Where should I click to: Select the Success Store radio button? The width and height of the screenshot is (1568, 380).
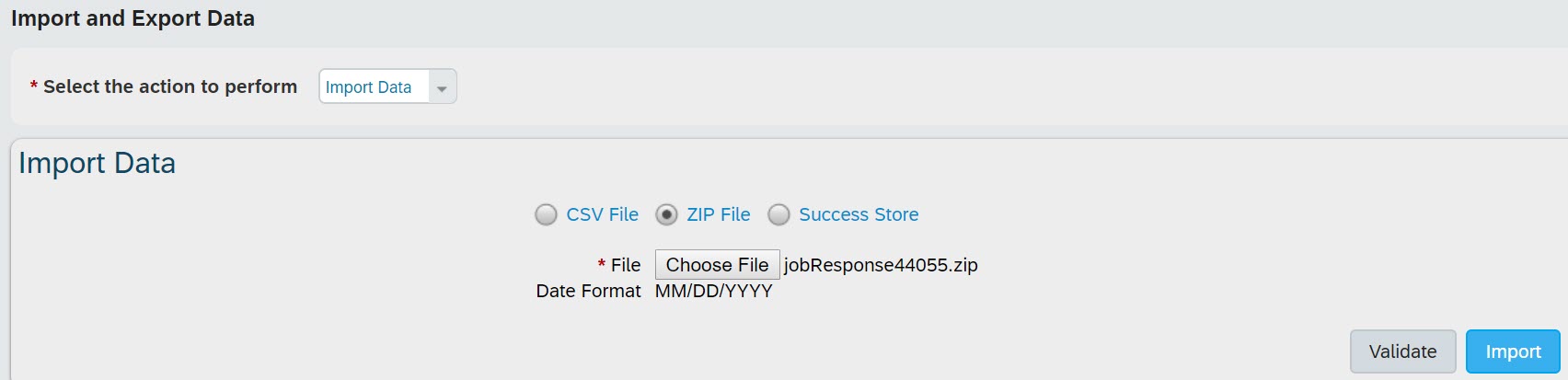click(x=778, y=214)
